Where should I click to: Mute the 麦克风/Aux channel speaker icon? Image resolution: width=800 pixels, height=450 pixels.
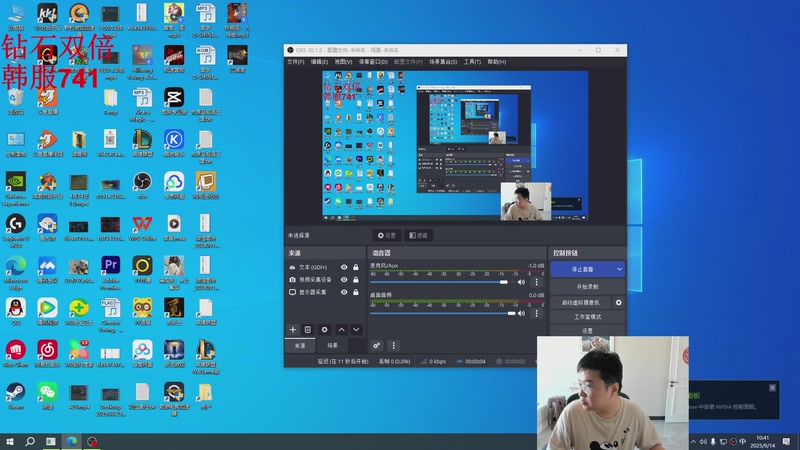point(521,282)
